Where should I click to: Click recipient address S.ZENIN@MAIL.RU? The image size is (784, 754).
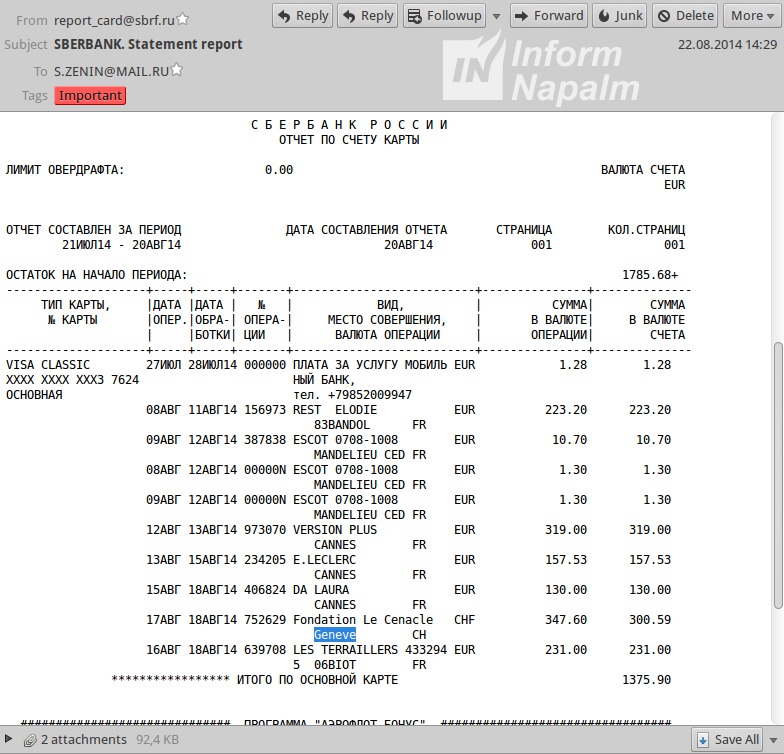click(x=111, y=71)
